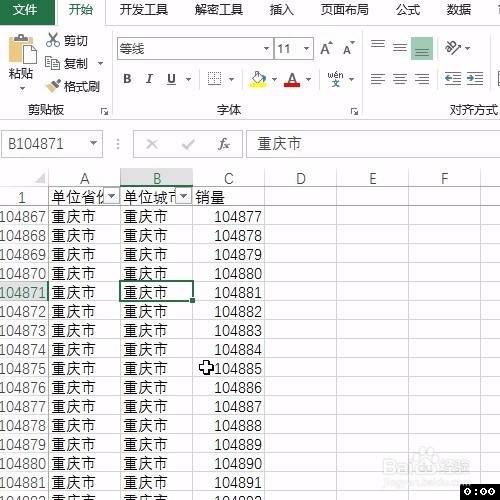Click the Name Box showing B104871
Image resolution: width=500 pixels, height=500 pixels.
point(52,144)
